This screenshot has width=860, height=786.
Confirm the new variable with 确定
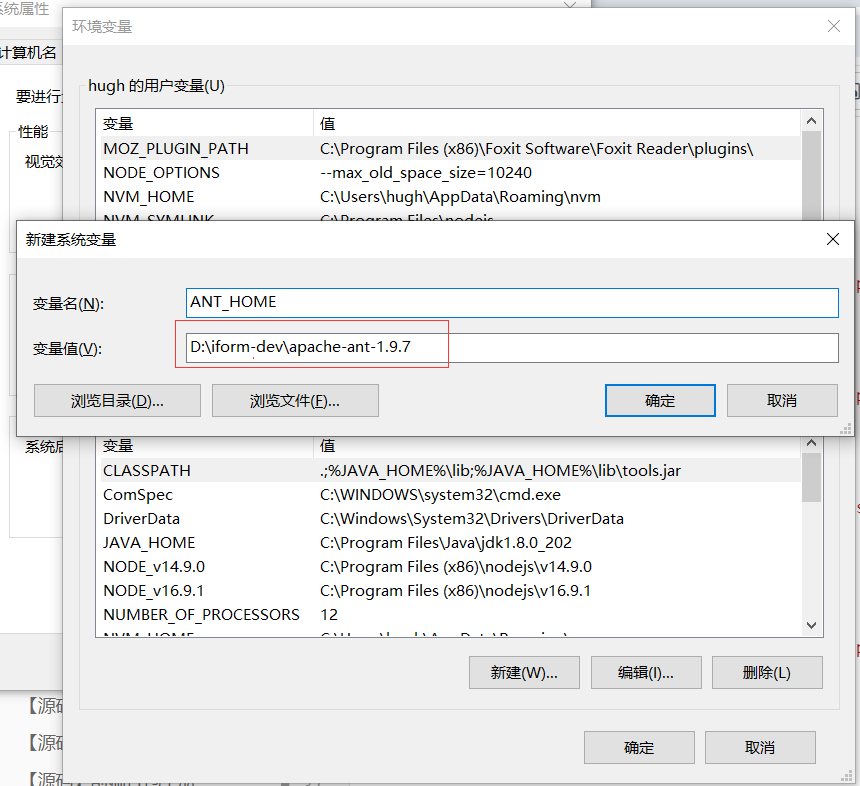(660, 401)
